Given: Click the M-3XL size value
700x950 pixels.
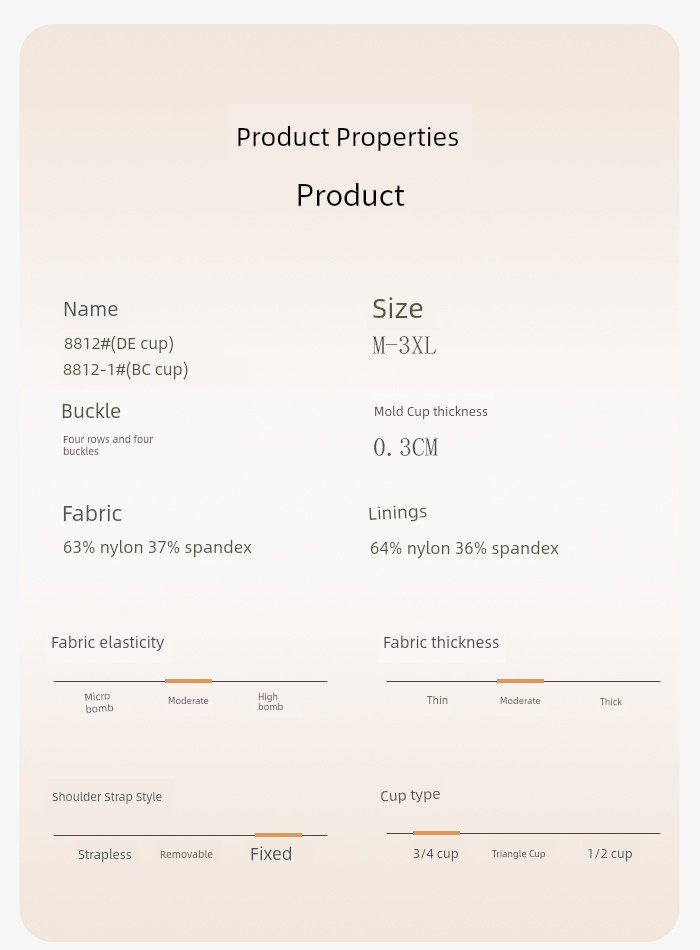Looking at the screenshot, I should [x=404, y=346].
